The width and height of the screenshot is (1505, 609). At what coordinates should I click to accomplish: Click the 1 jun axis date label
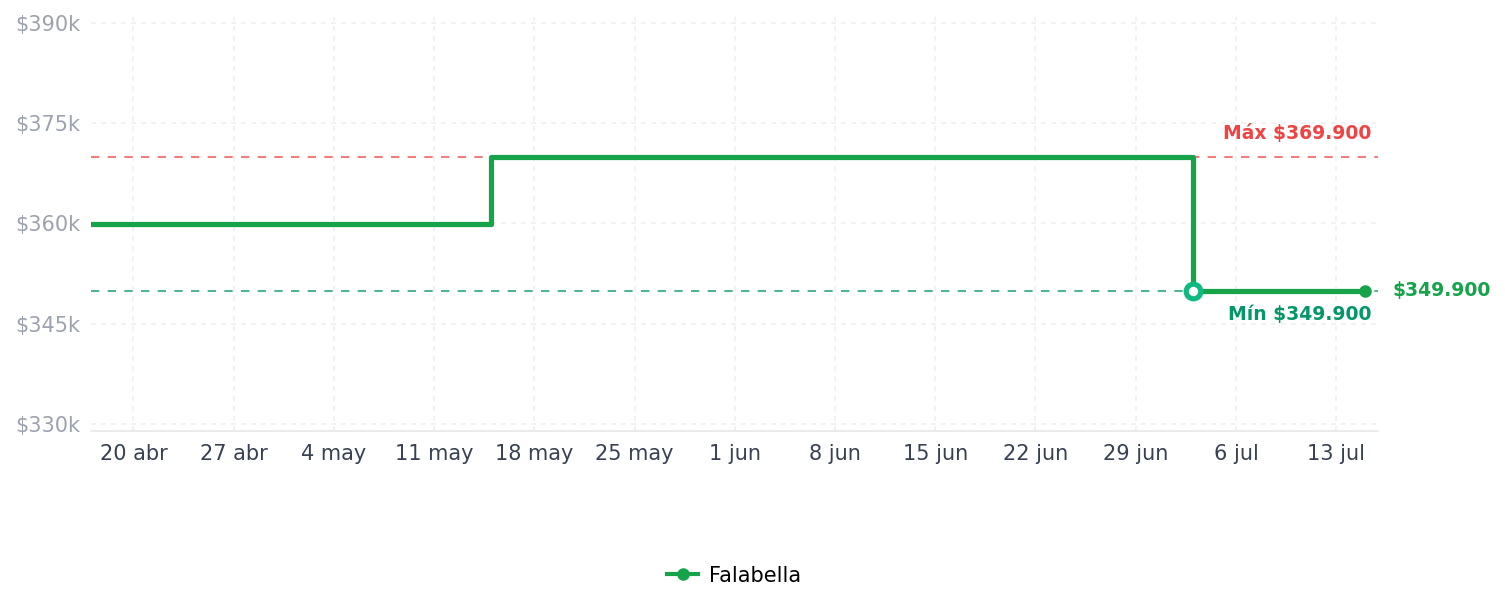coord(735,453)
